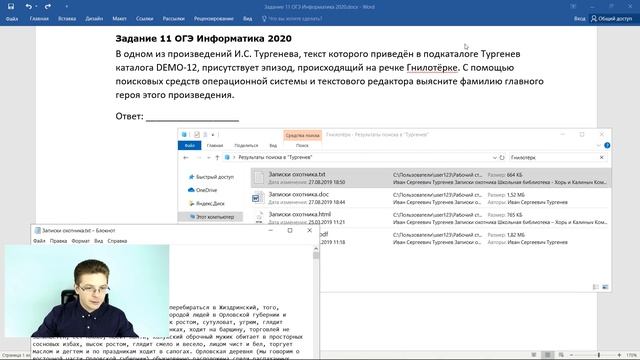Switch to the Вид tab in Explorer
640x360 pixels.
pos(273,145)
